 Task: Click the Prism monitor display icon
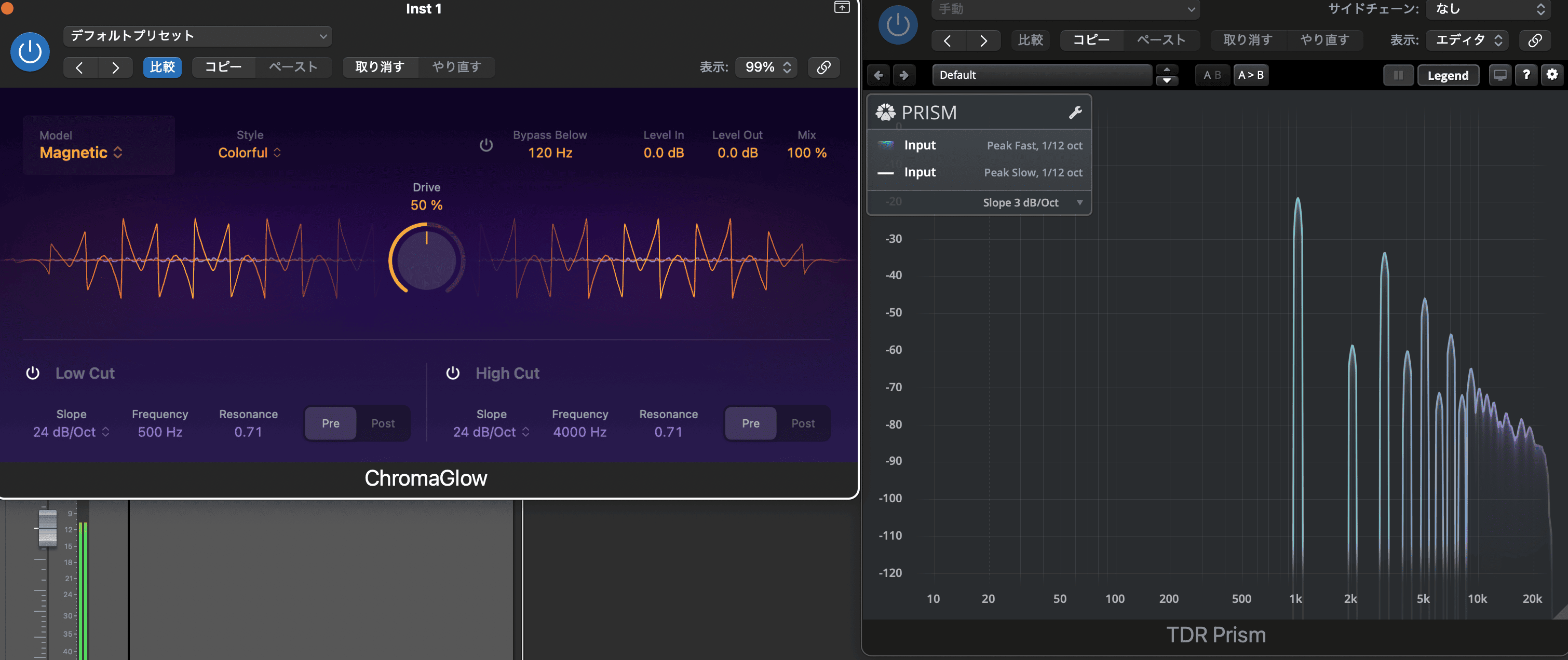[1501, 75]
